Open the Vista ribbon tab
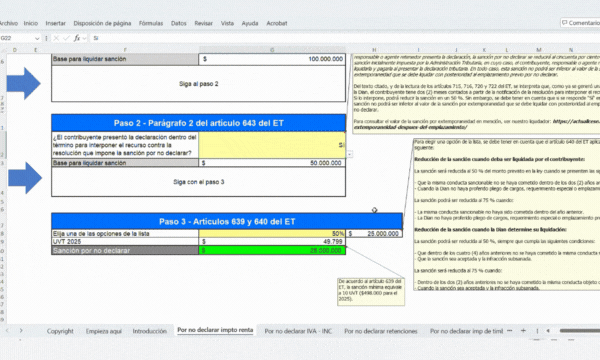 pos(227,23)
